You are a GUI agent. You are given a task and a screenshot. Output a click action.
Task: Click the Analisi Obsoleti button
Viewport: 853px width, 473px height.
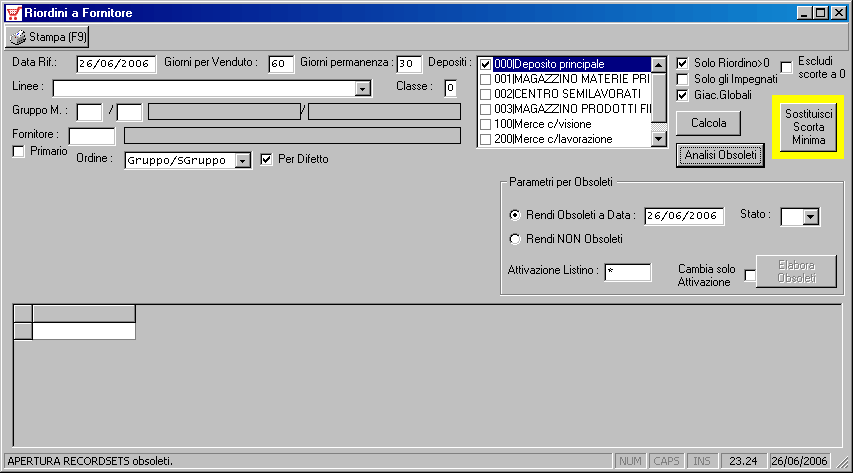click(720, 155)
